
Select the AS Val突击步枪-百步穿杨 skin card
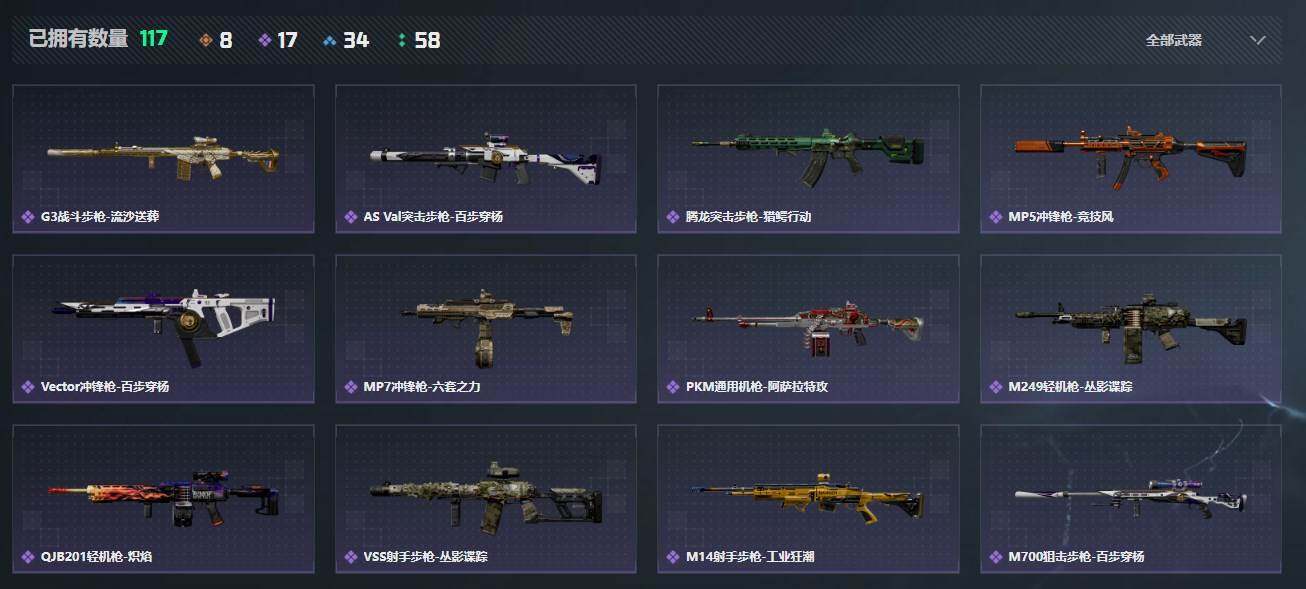click(x=485, y=159)
